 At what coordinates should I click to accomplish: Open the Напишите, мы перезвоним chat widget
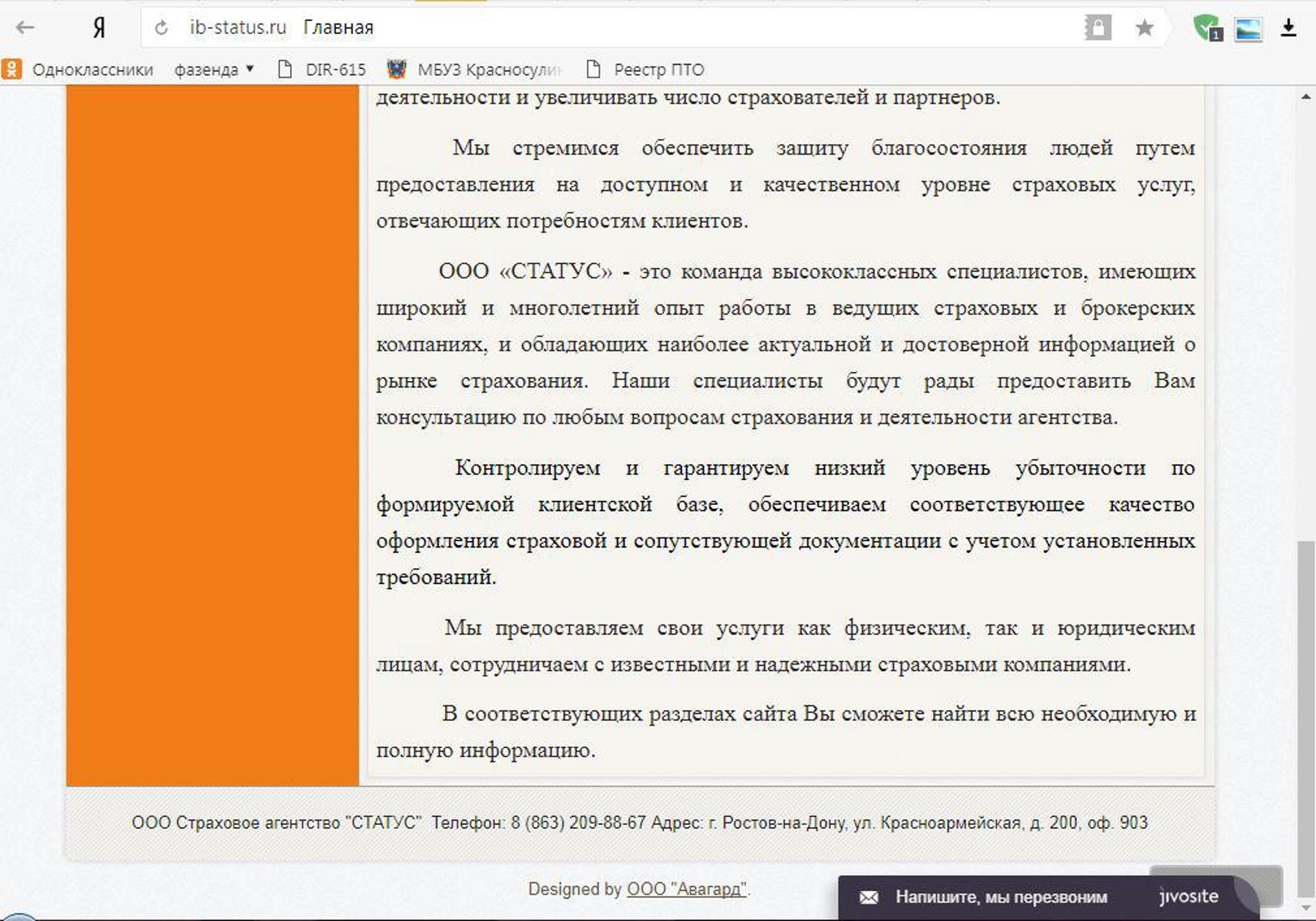tap(1049, 898)
